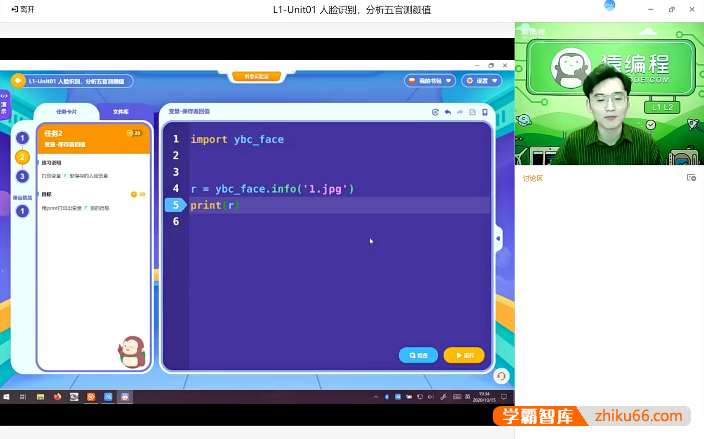Image resolution: width=704 pixels, height=439 pixels.
Task: Collapse the editor's right side panel arrow
Action: pos(498,238)
